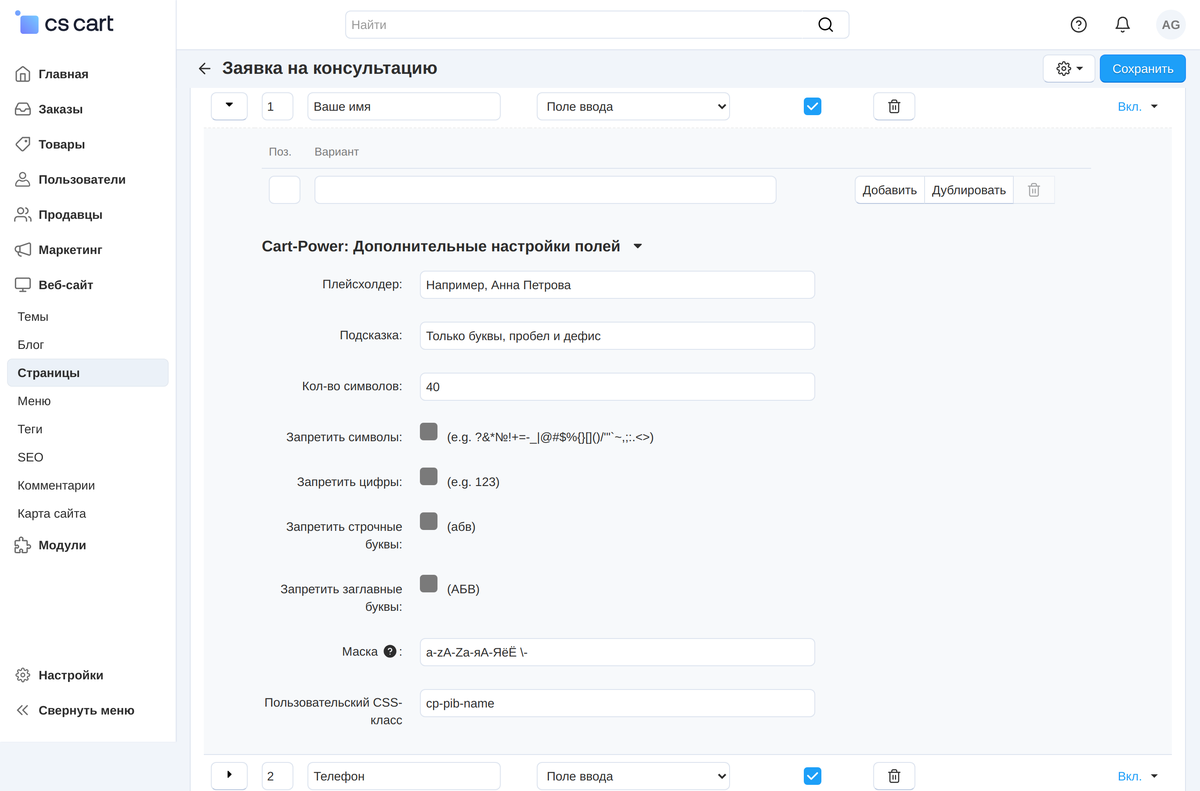
Task: Click the Плейсхолдер input field
Action: click(617, 285)
